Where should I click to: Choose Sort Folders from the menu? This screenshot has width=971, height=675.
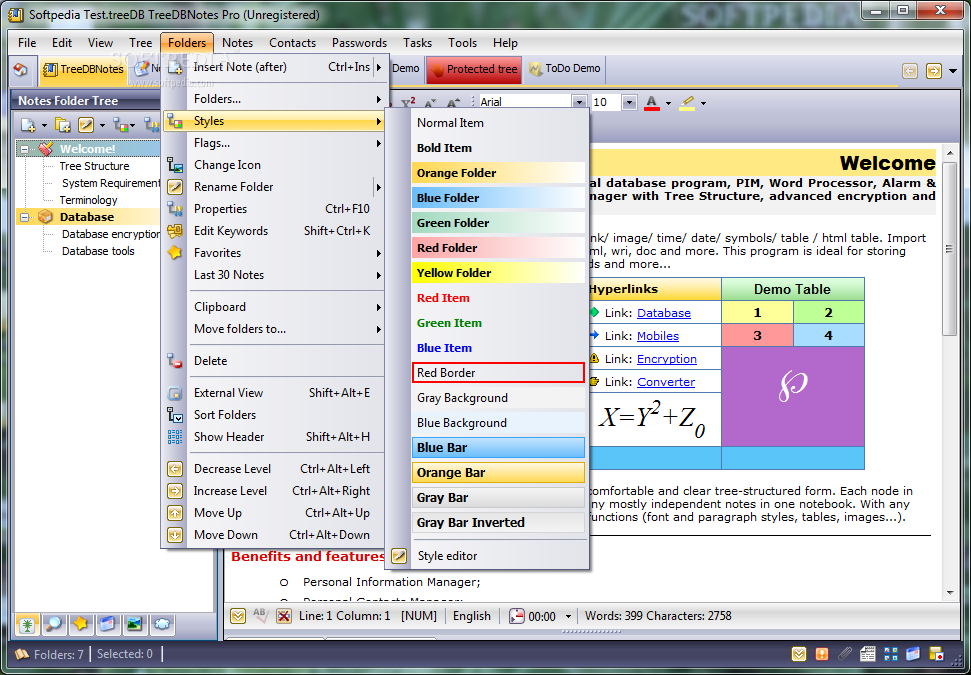point(273,414)
